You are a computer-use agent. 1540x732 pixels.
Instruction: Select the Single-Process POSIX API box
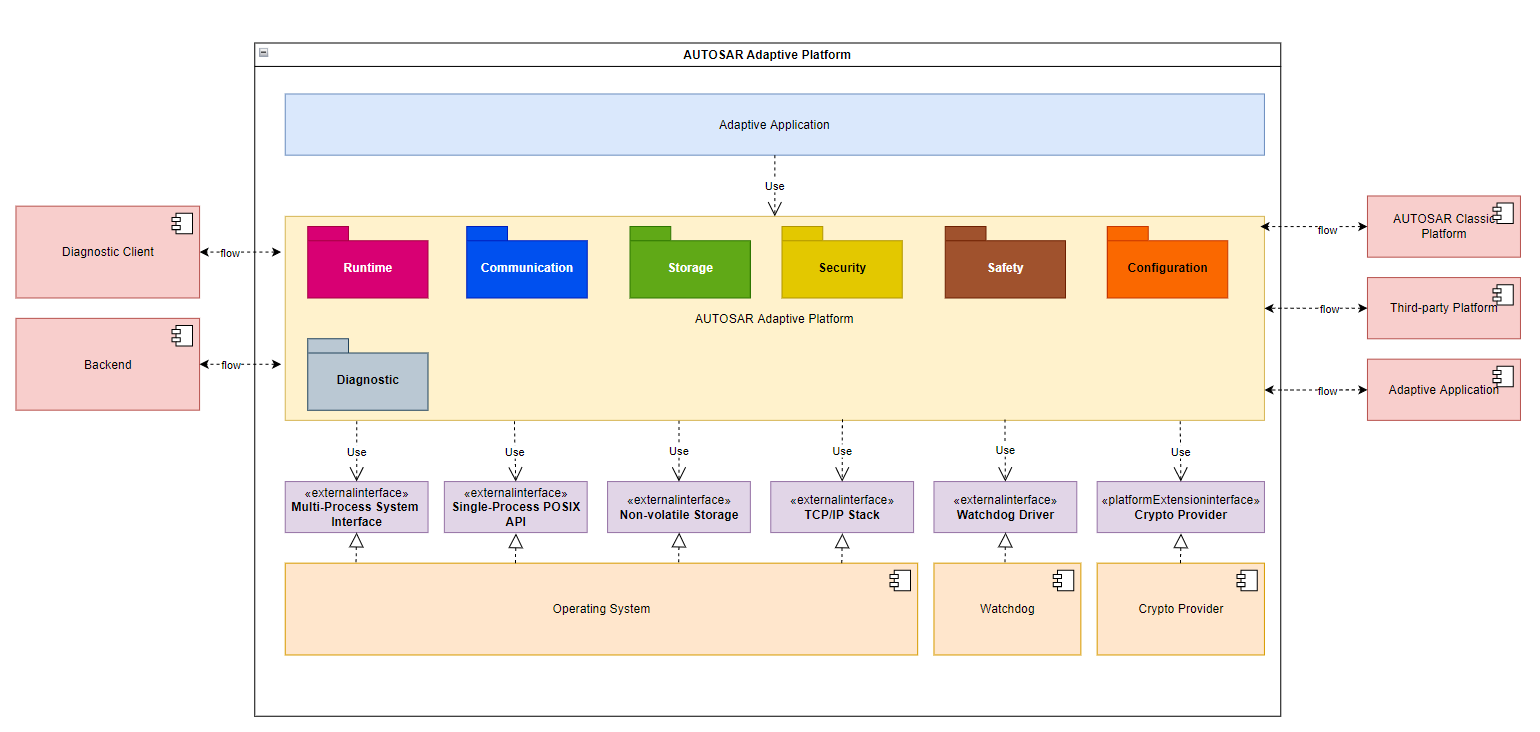[515, 507]
